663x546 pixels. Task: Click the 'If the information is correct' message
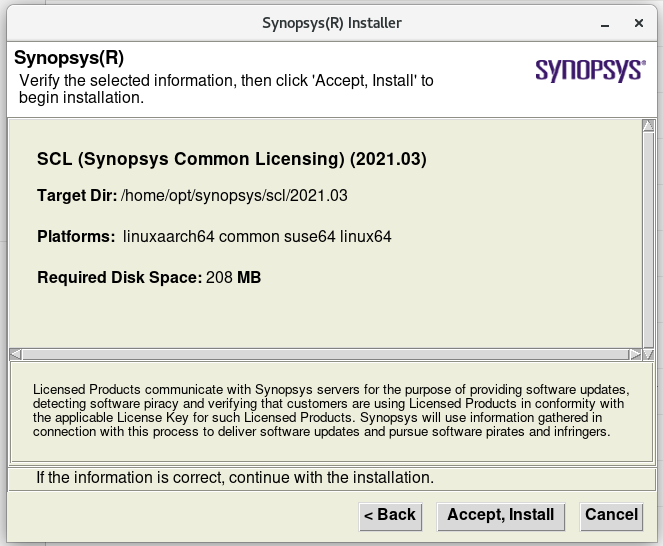235,478
